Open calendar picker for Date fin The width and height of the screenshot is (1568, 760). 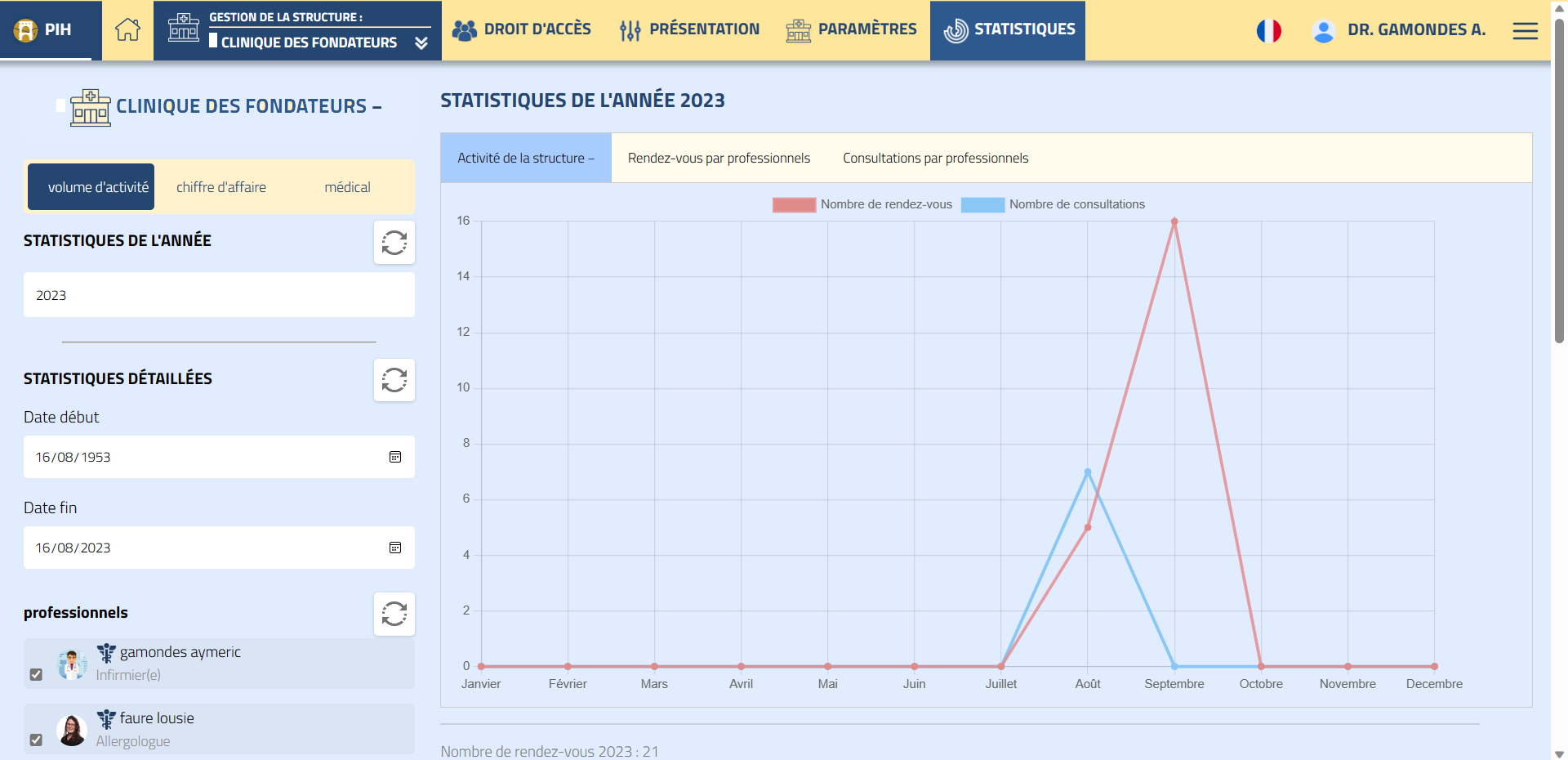(x=395, y=548)
